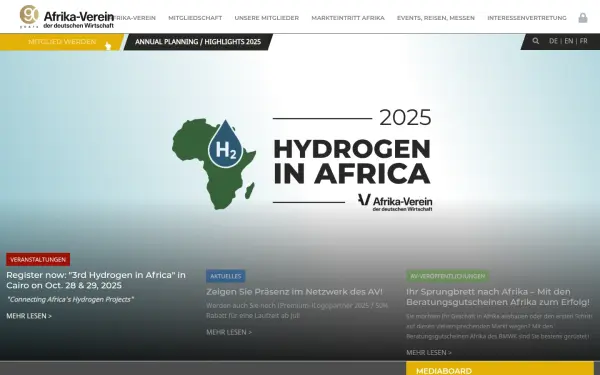Switch language to EN
This screenshot has width=600, height=375.
click(569, 41)
